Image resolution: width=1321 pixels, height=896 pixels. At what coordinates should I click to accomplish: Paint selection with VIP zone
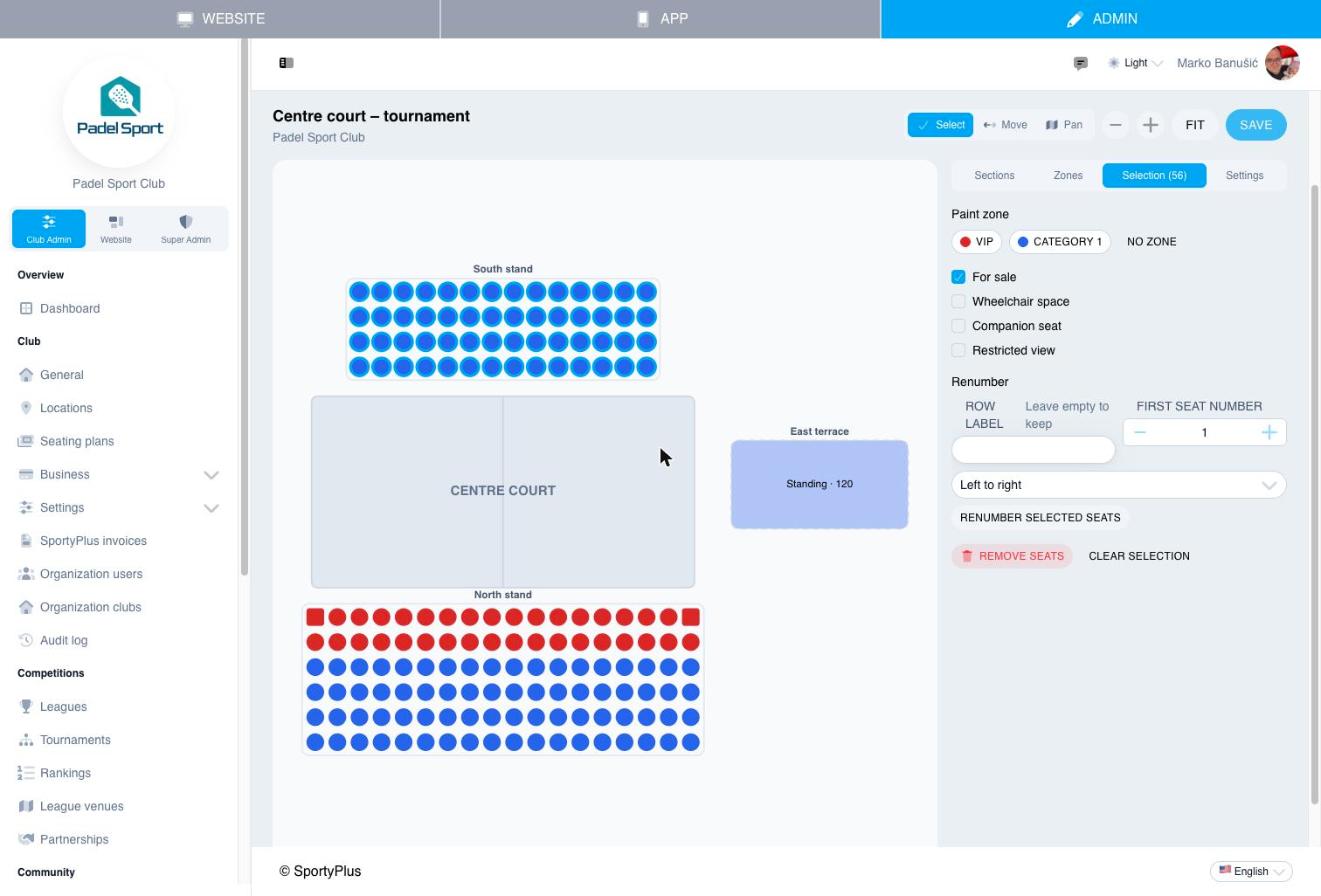pyautogui.click(x=976, y=242)
